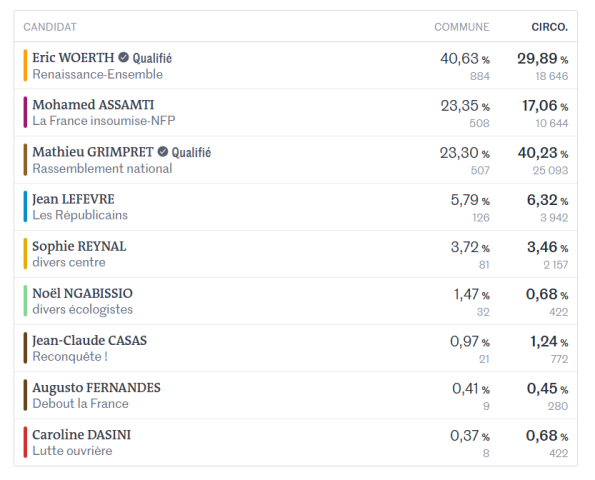This screenshot has height=480, width=595.
Task: Click Jean LEFEVRE candidate row name
Action: [73, 199]
